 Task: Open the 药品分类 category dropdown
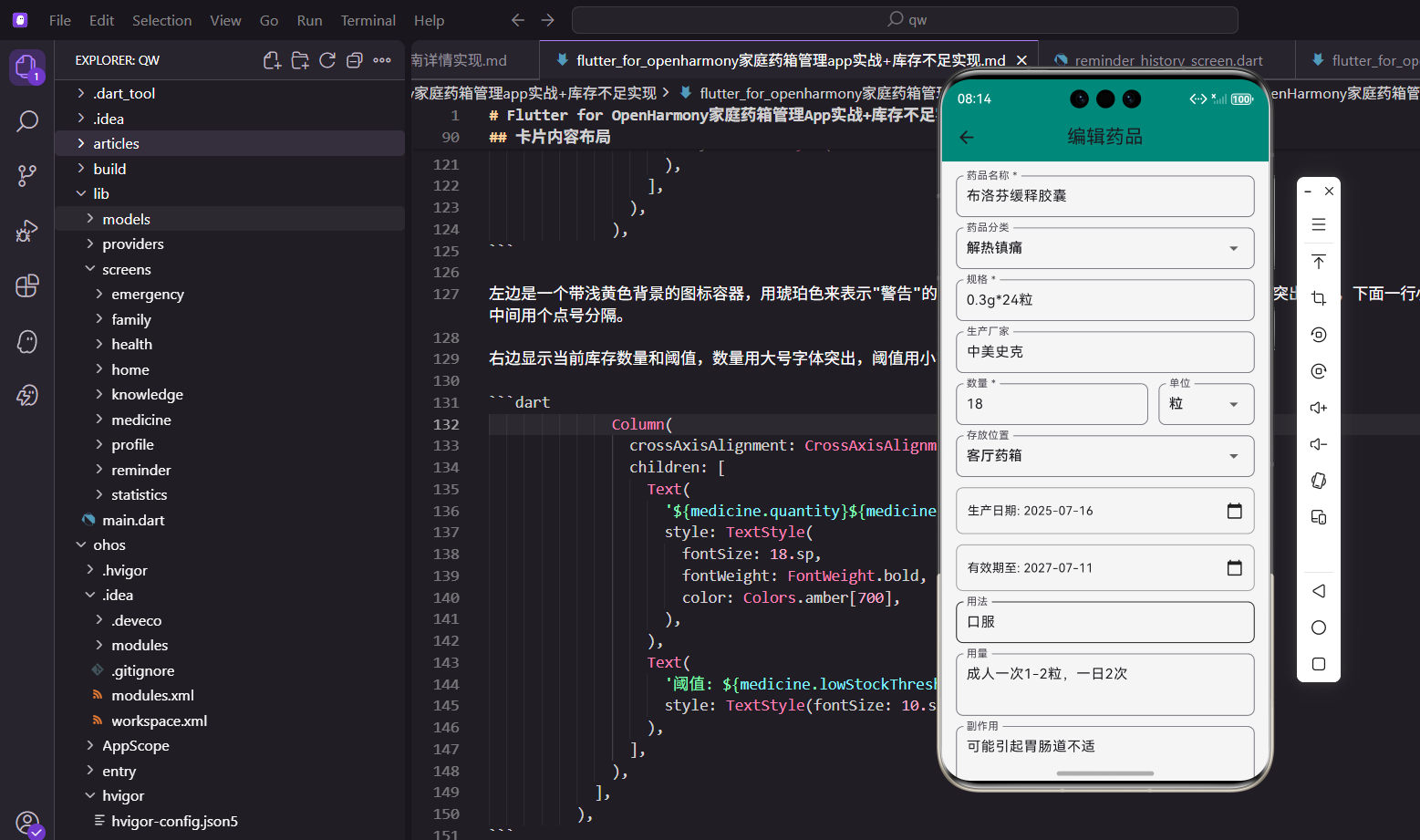[1233, 248]
